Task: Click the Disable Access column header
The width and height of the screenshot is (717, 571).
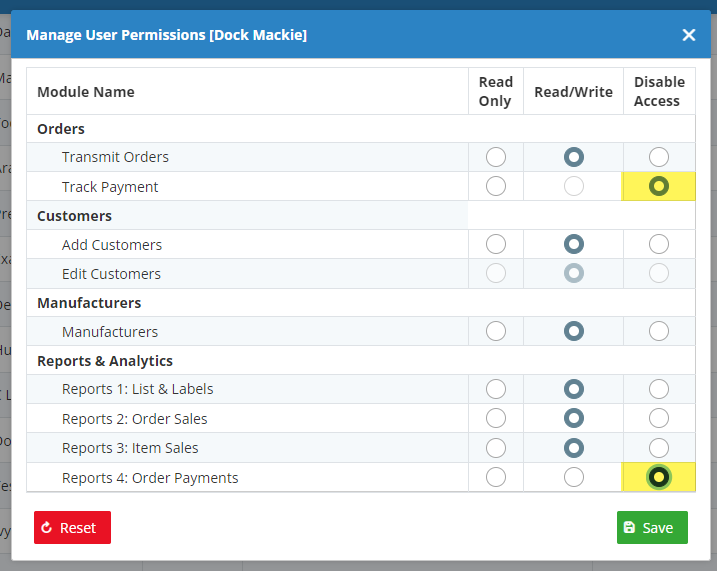Action: pyautogui.click(x=659, y=91)
